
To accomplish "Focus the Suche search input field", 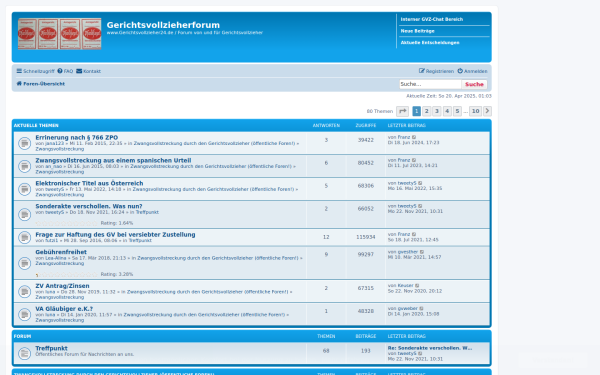I will (x=430, y=84).
